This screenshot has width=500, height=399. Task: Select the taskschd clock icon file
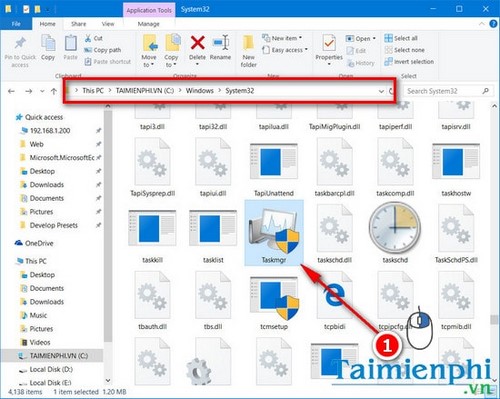(x=395, y=233)
